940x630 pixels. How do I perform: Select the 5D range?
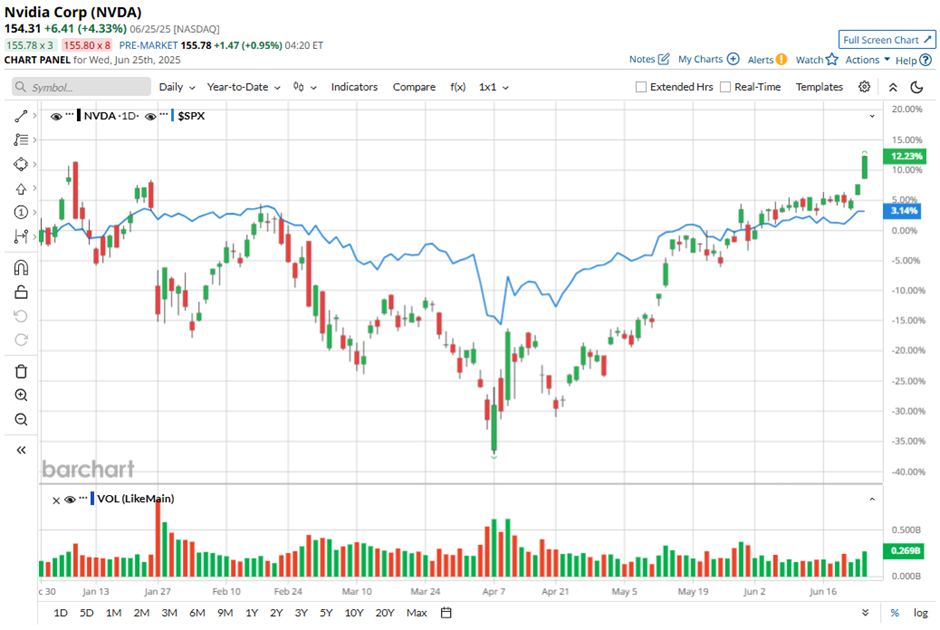coord(86,613)
